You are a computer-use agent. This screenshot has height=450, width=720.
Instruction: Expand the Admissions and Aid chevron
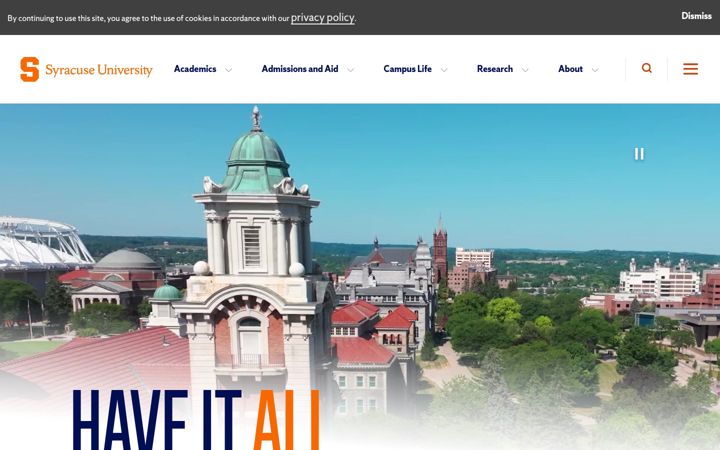(350, 70)
